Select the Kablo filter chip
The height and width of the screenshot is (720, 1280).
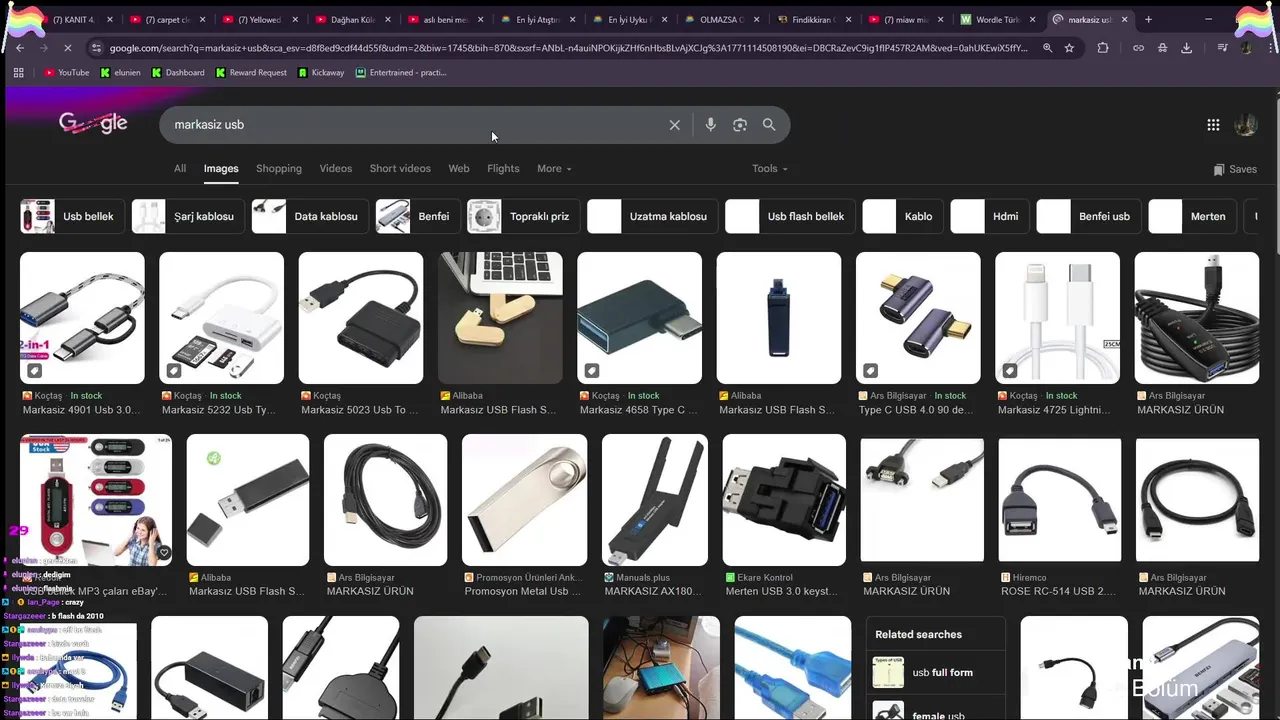(x=902, y=216)
